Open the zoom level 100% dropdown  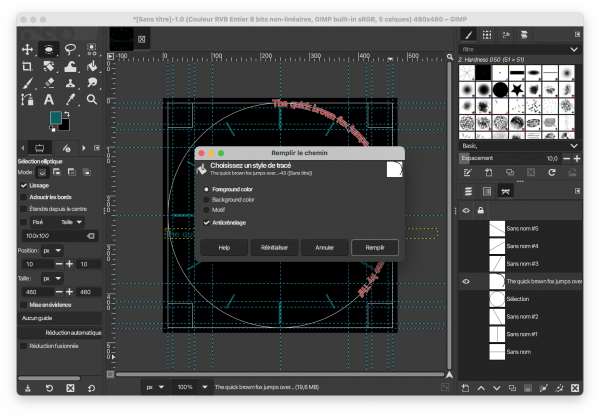pos(205,387)
